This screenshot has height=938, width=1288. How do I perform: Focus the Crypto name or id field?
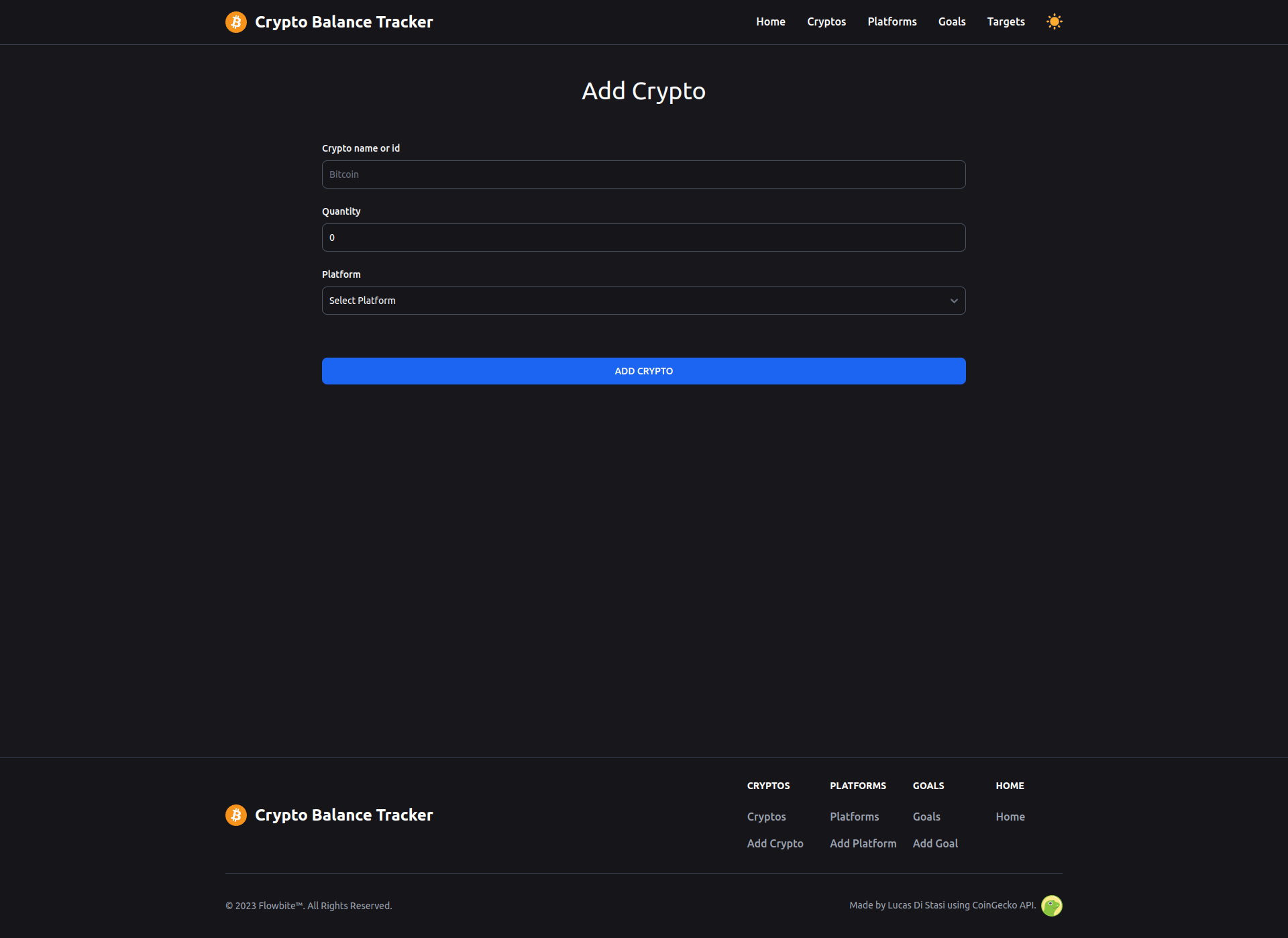tap(644, 174)
